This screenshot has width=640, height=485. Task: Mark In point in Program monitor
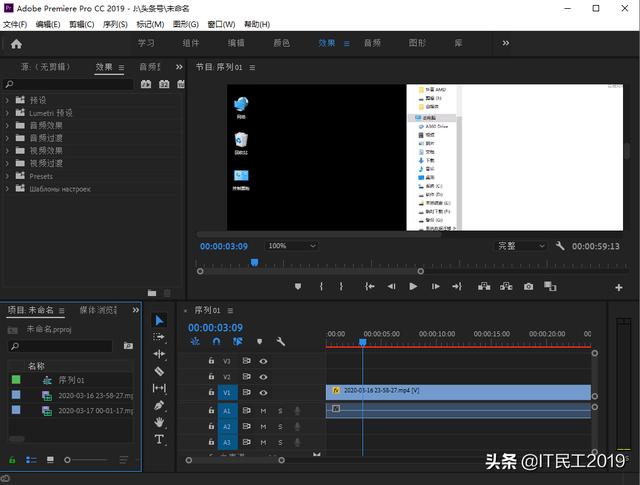(x=322, y=287)
